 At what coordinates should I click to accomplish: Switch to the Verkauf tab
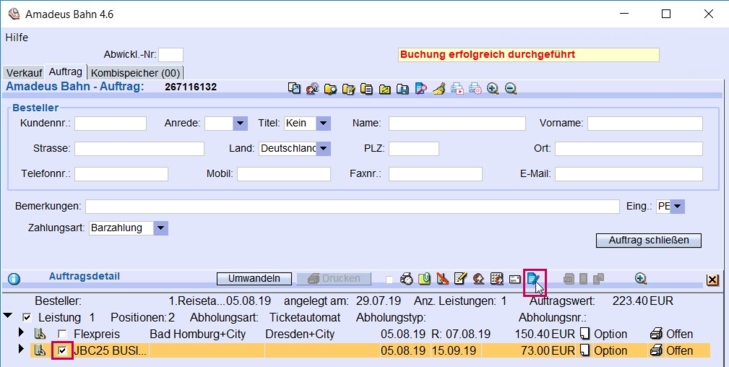pos(24,73)
